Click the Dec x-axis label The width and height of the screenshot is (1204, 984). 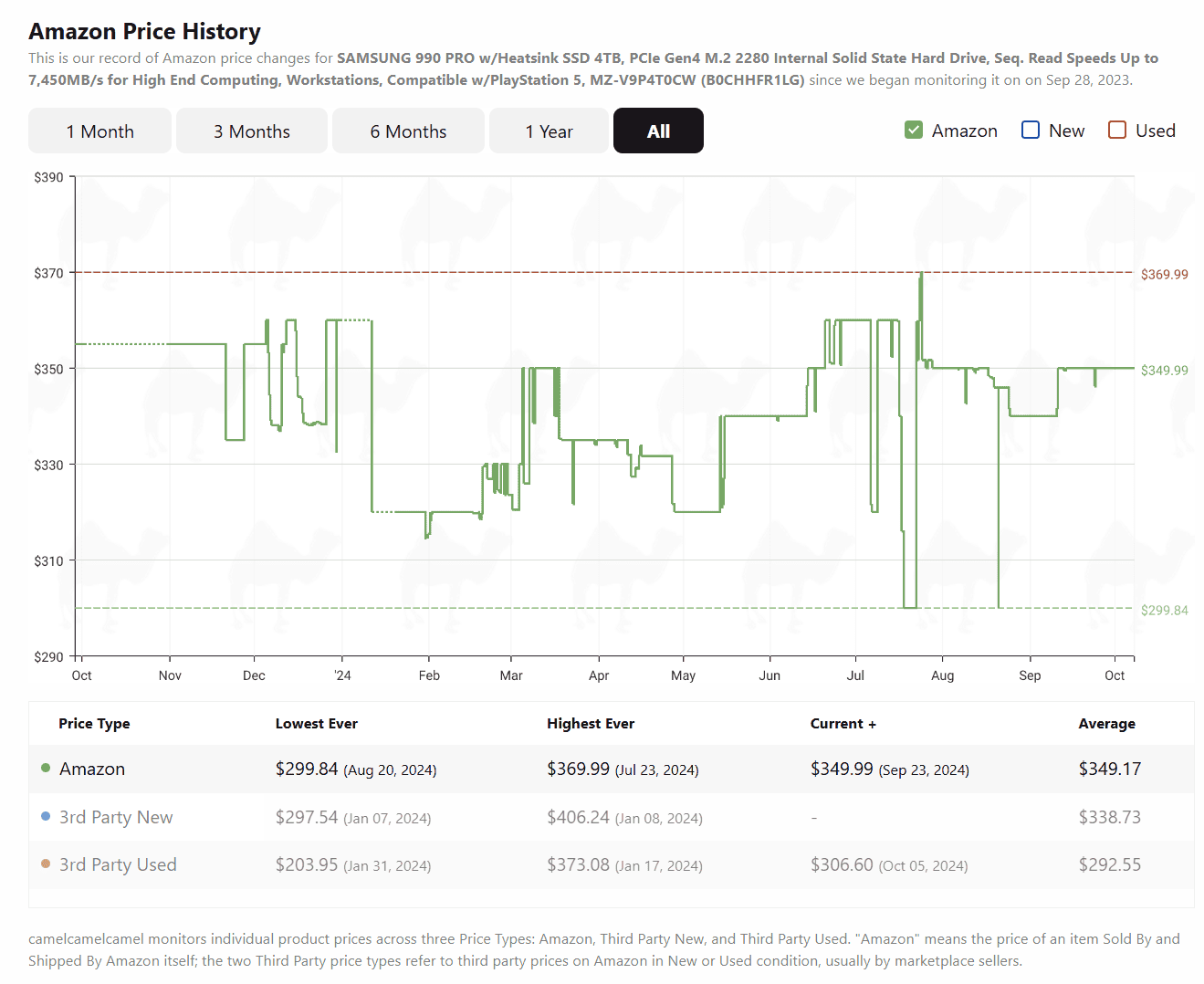click(x=254, y=675)
